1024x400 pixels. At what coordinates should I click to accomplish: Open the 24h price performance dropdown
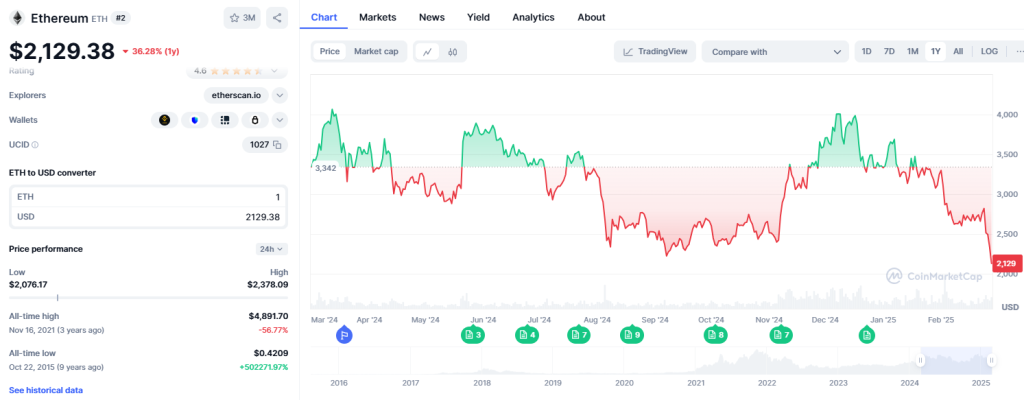tap(271, 249)
